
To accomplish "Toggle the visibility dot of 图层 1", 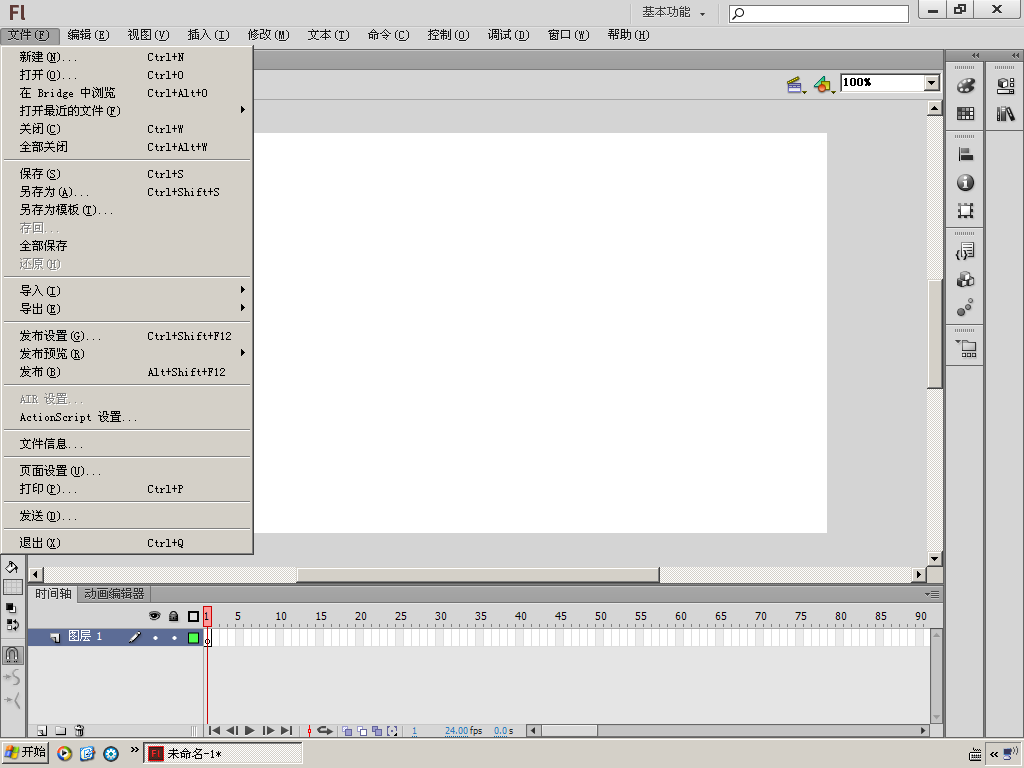I will tap(155, 637).
